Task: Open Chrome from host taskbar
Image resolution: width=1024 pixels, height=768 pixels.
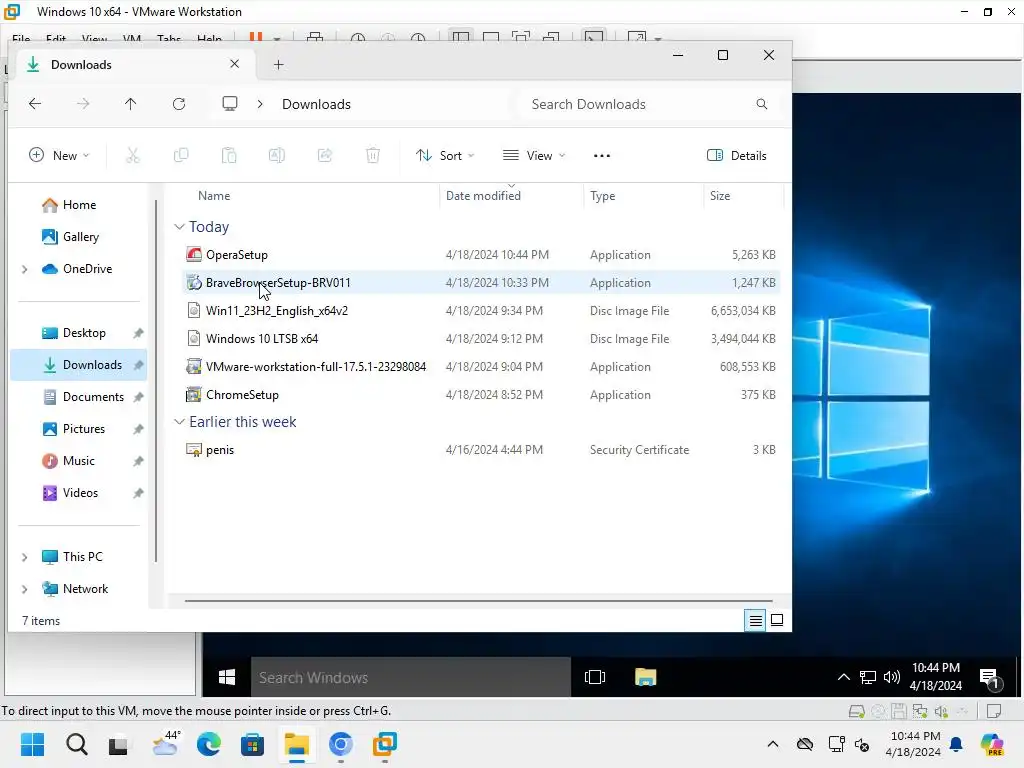Action: (340, 744)
